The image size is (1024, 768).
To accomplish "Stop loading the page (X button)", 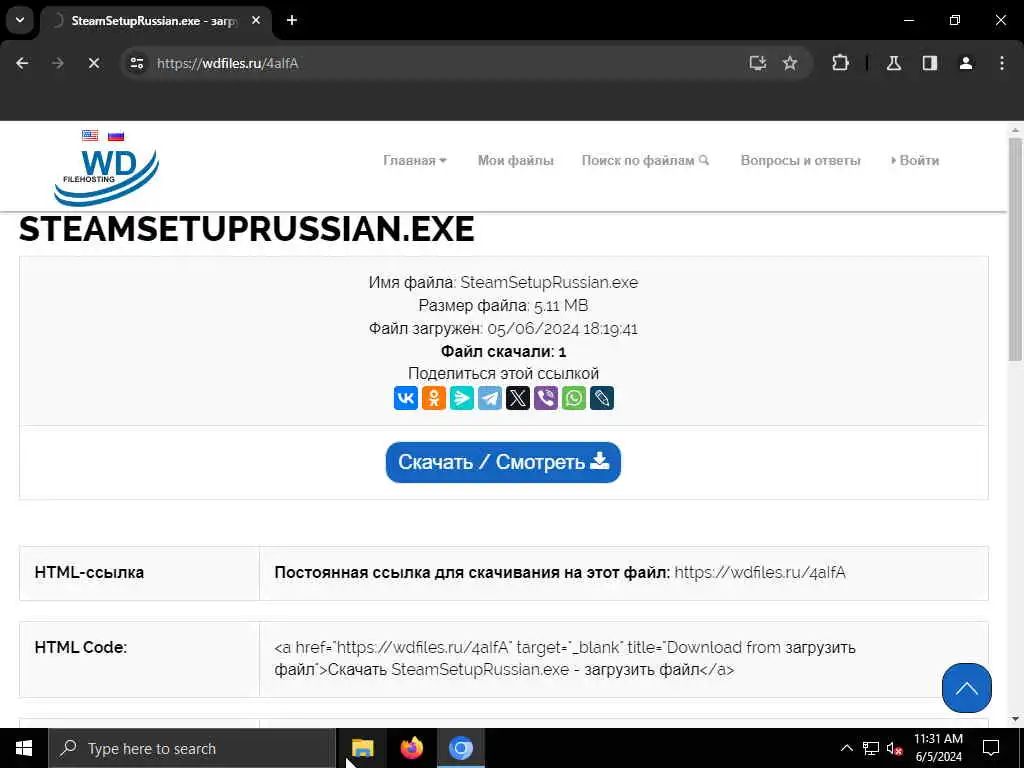I will click(93, 63).
